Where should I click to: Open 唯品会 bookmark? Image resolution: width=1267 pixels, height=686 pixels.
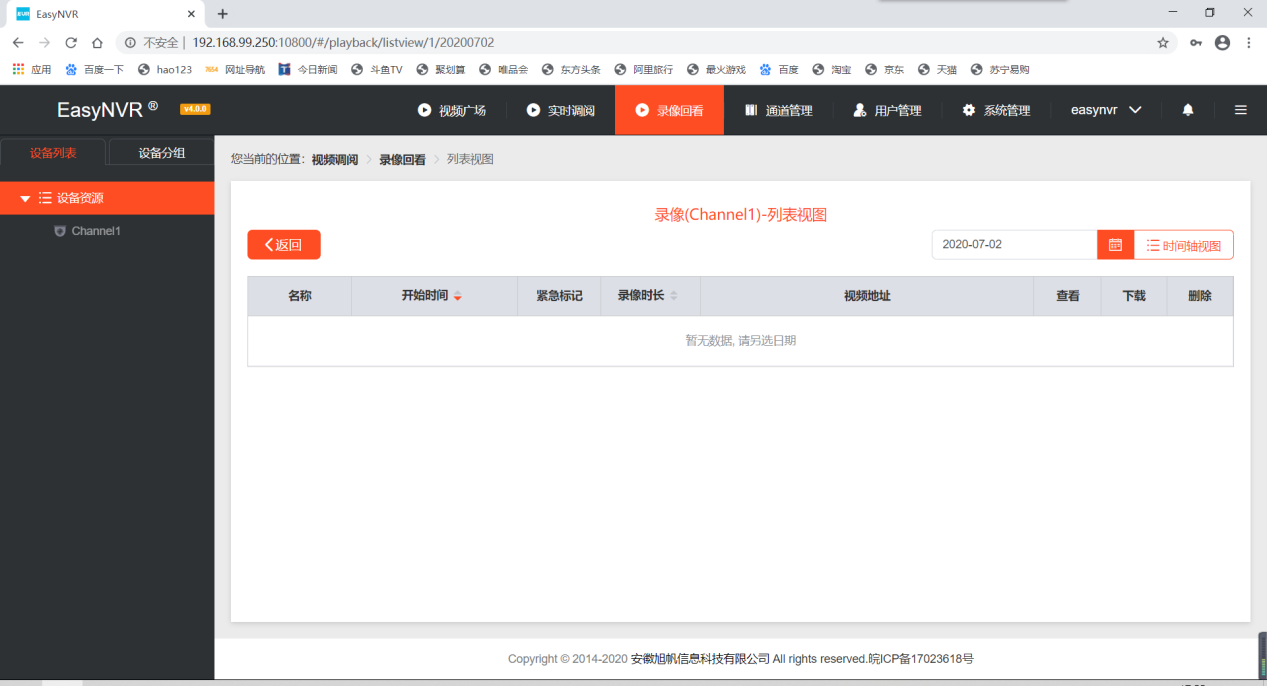click(x=504, y=70)
